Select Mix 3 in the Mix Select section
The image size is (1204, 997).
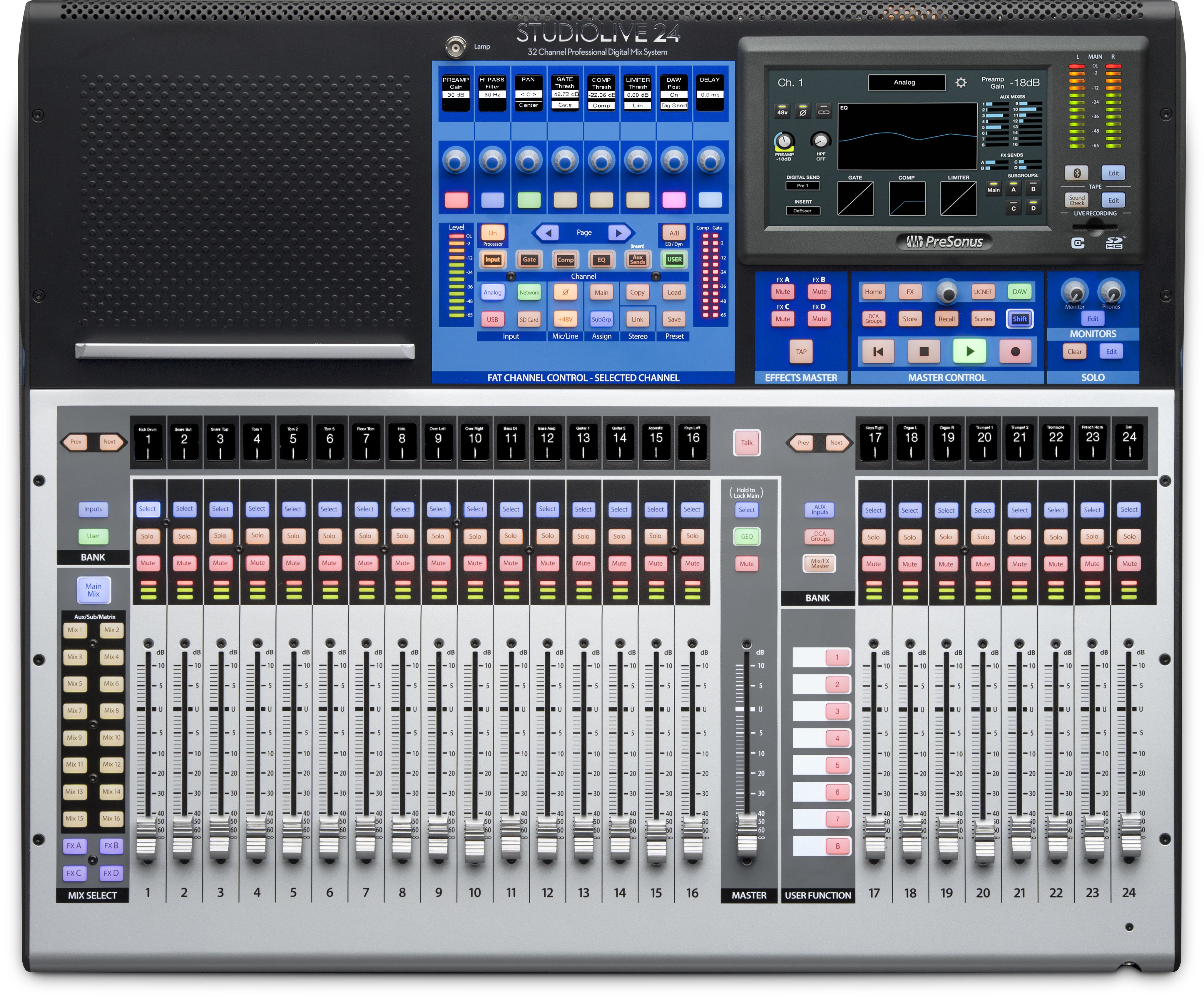point(75,658)
